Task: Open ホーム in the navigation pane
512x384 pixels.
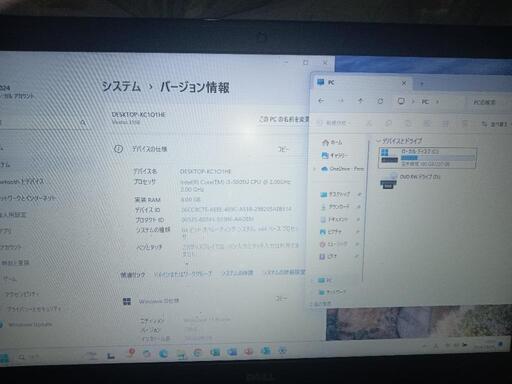Action: click(x=332, y=142)
